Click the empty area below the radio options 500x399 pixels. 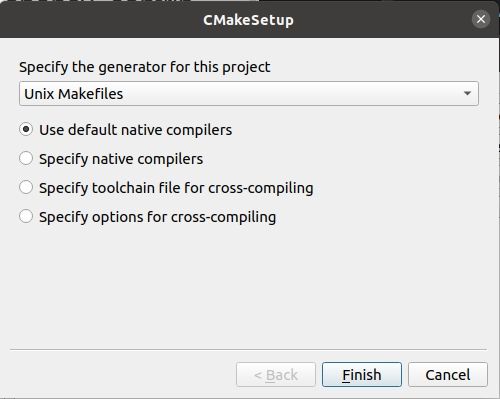[x=248, y=287]
